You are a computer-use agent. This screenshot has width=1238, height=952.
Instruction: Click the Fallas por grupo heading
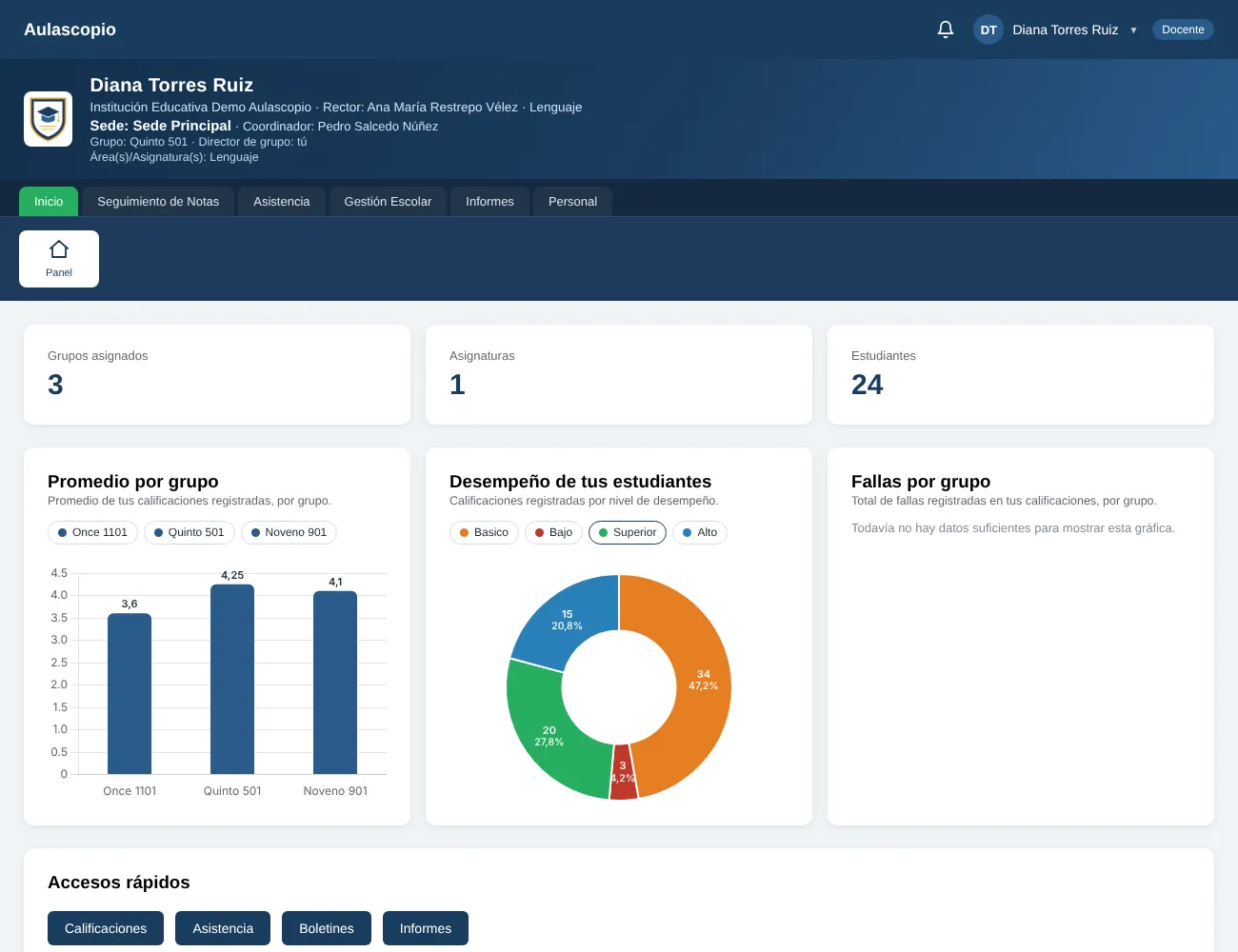click(x=921, y=482)
